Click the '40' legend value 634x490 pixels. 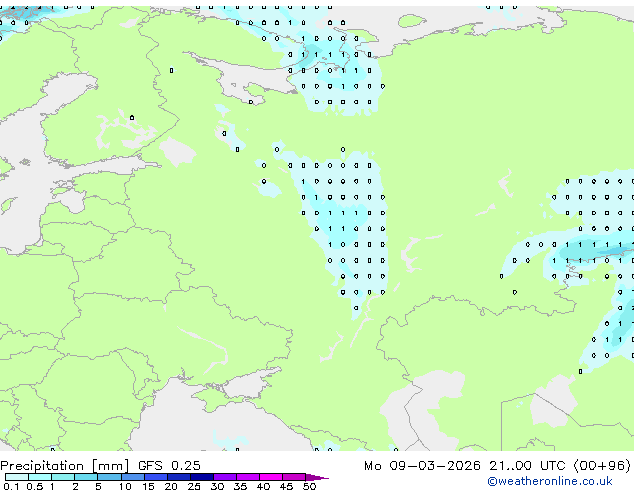tap(264, 486)
